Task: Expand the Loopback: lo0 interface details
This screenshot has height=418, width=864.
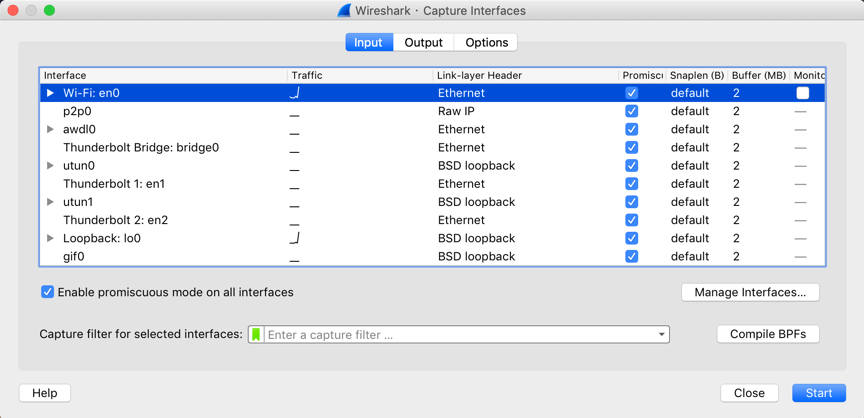Action: coord(50,238)
